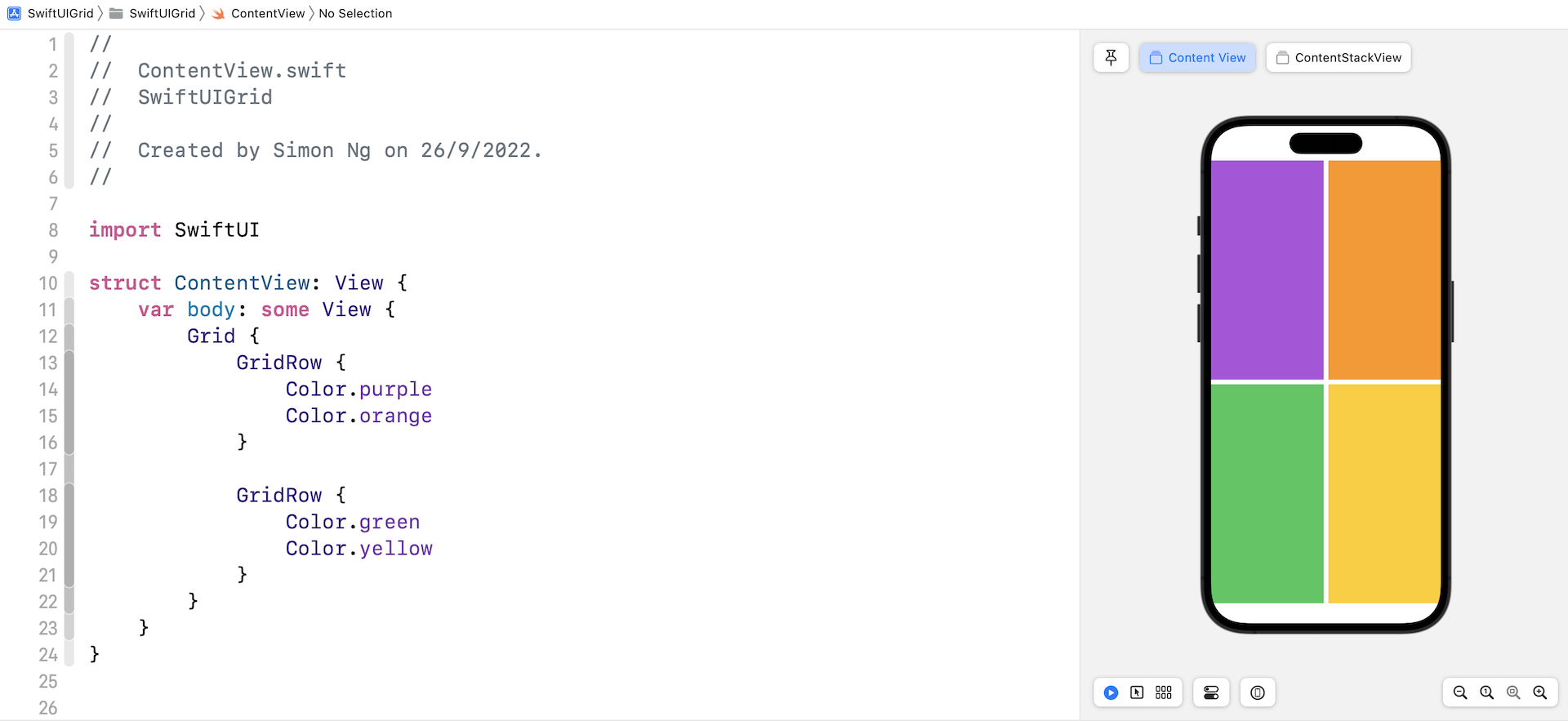The image size is (1568, 721).
Task: Open the preview variants grid
Action: click(x=1164, y=692)
